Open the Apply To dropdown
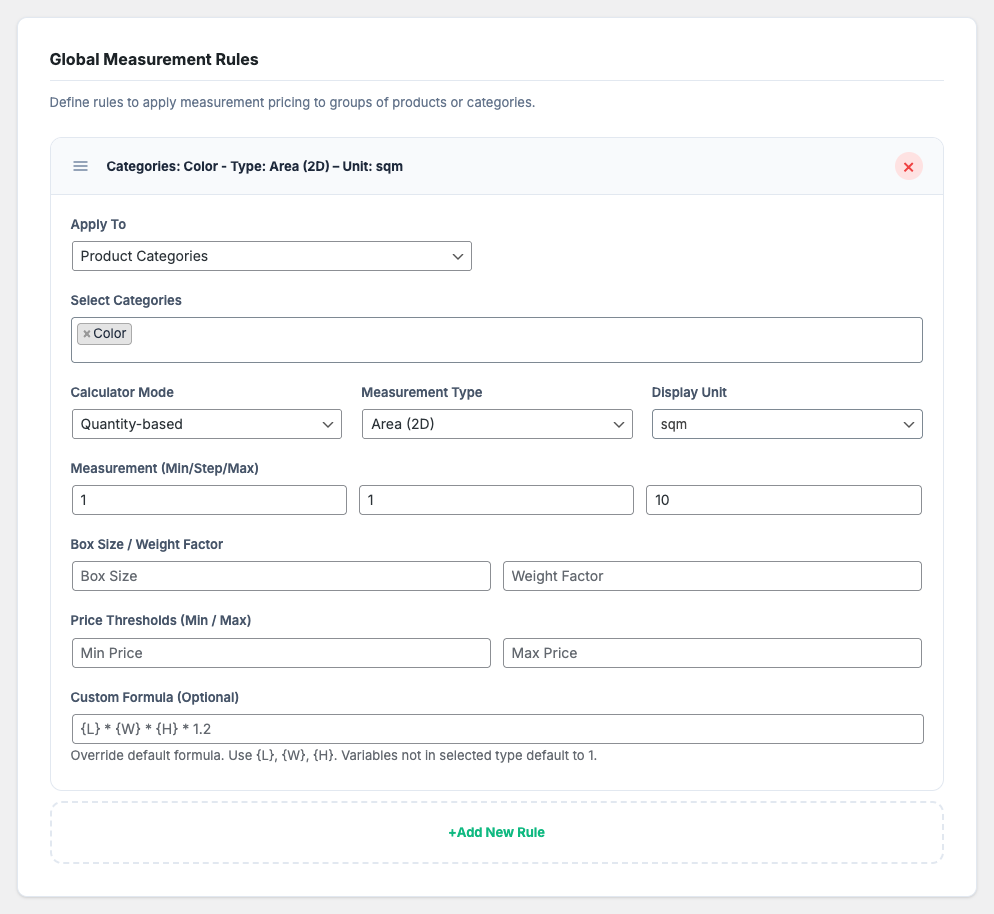 tap(271, 256)
